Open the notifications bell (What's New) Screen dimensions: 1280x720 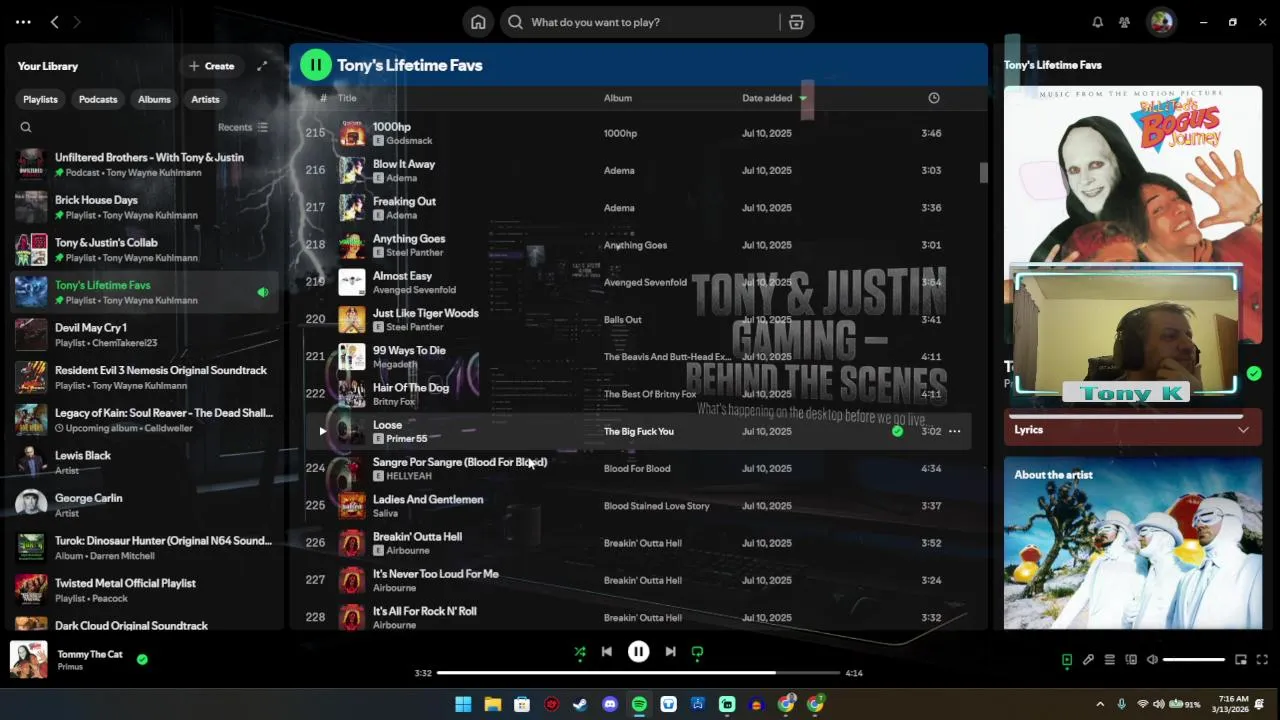pyautogui.click(x=1097, y=22)
